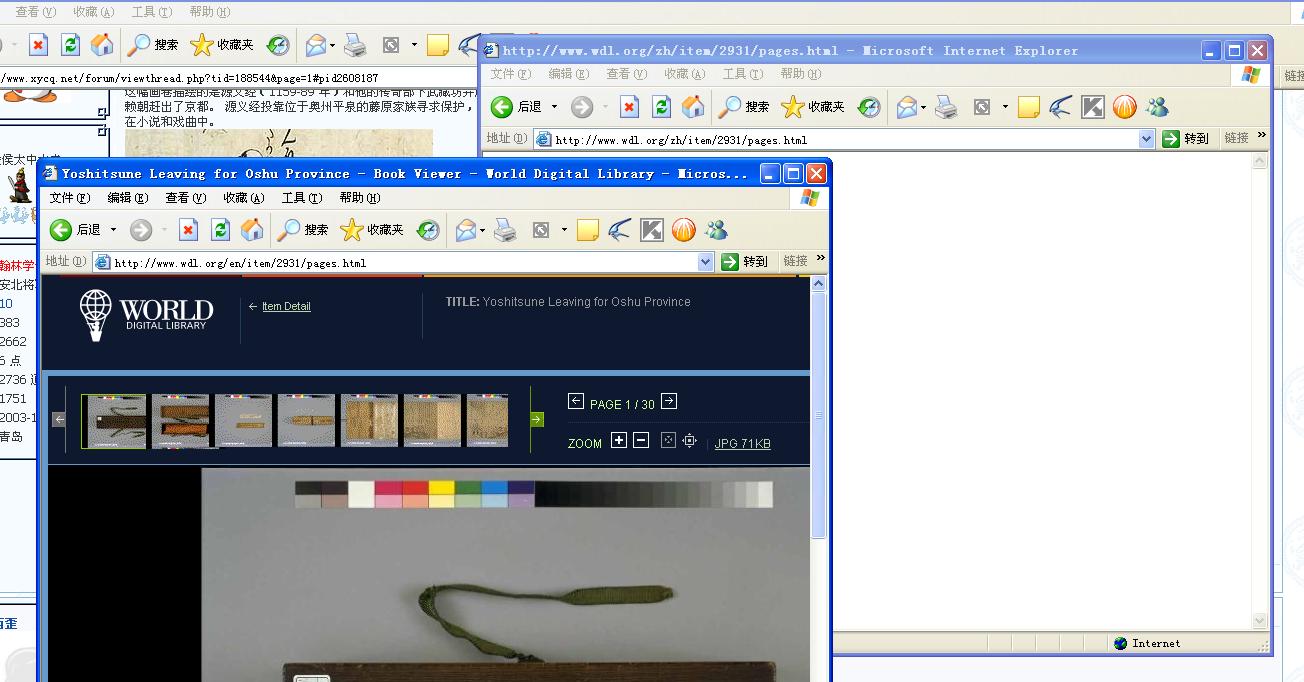Click Stop icon in Yoshitsune Book Viewer toolbar
The height and width of the screenshot is (682, 1304).
pos(188,230)
